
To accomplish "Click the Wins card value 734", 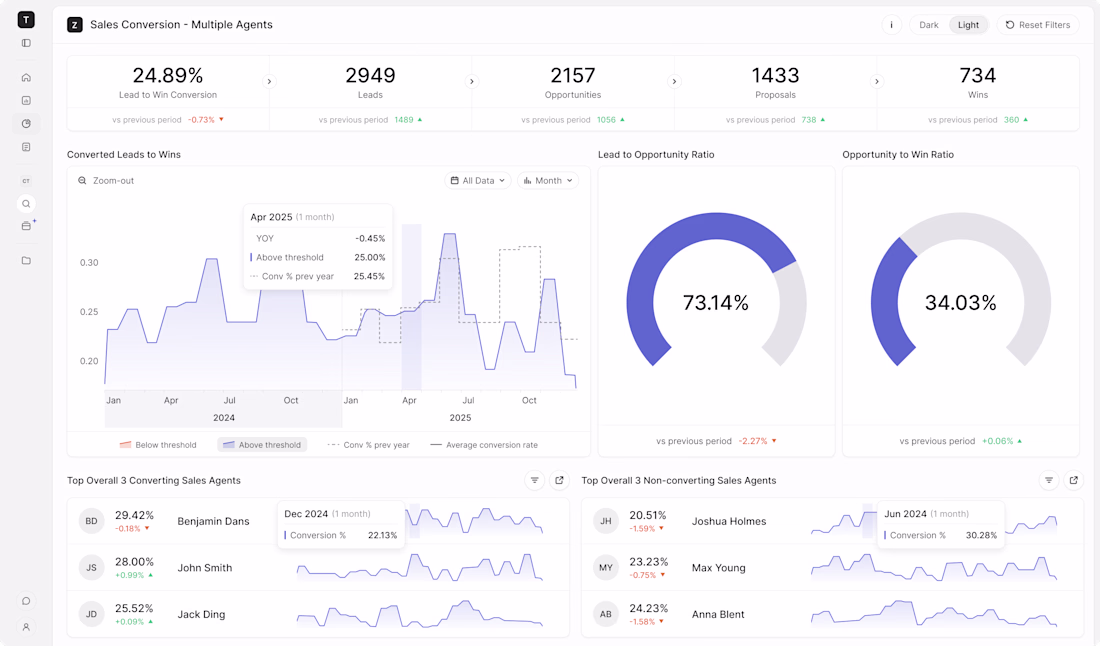I will 978,75.
